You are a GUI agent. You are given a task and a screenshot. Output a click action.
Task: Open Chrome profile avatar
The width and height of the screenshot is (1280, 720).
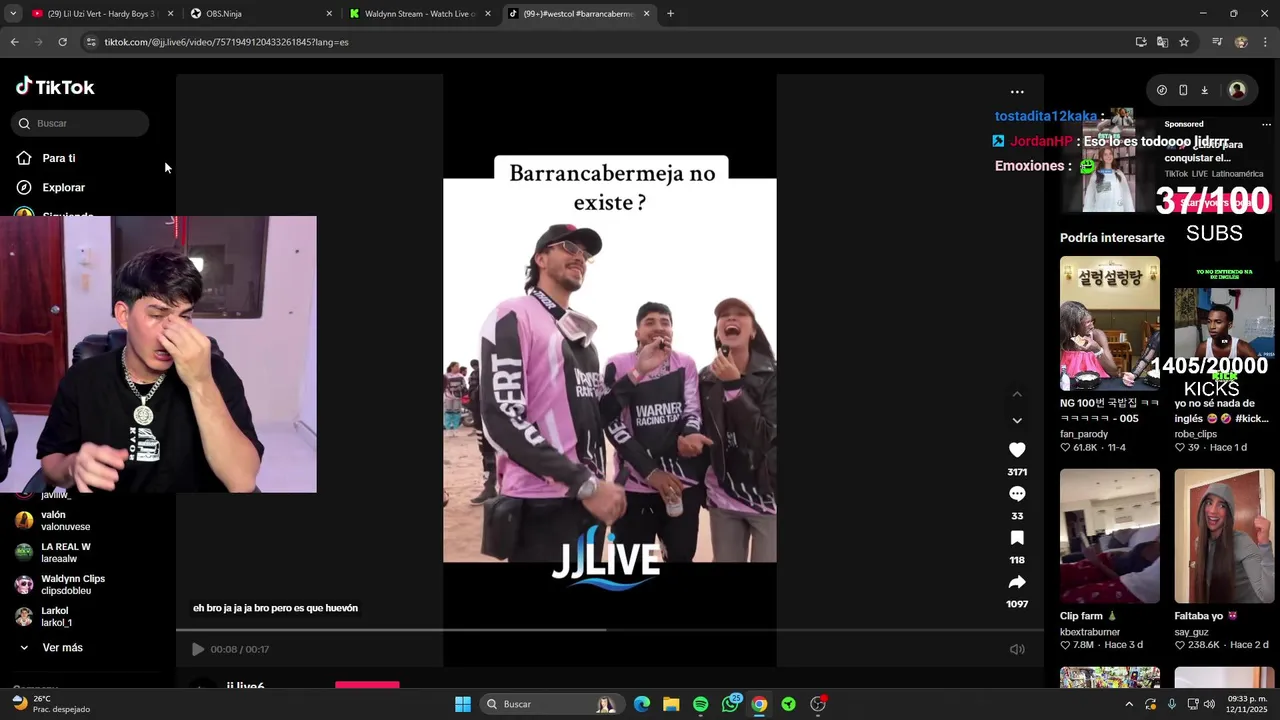(1241, 42)
